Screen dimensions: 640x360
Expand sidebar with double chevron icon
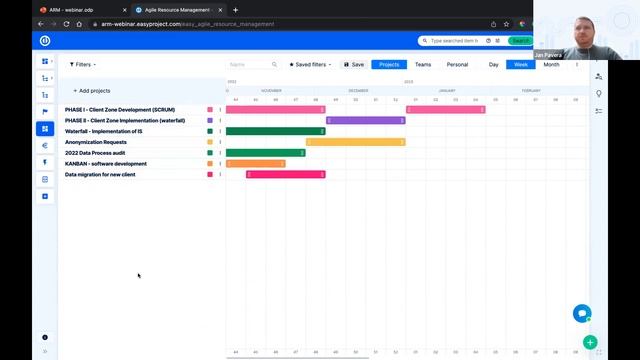pos(45,351)
